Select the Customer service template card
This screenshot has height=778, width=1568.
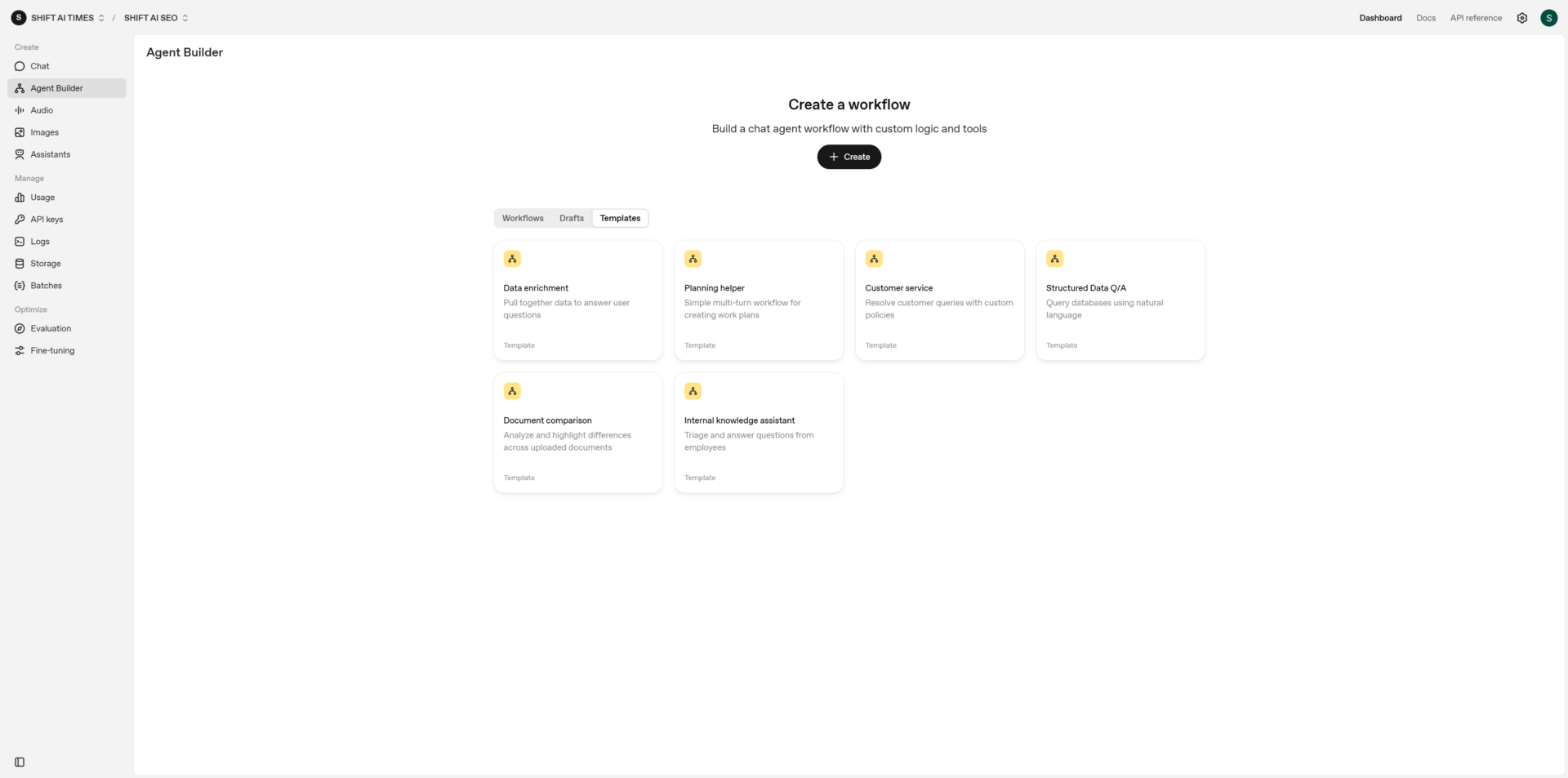pos(939,300)
